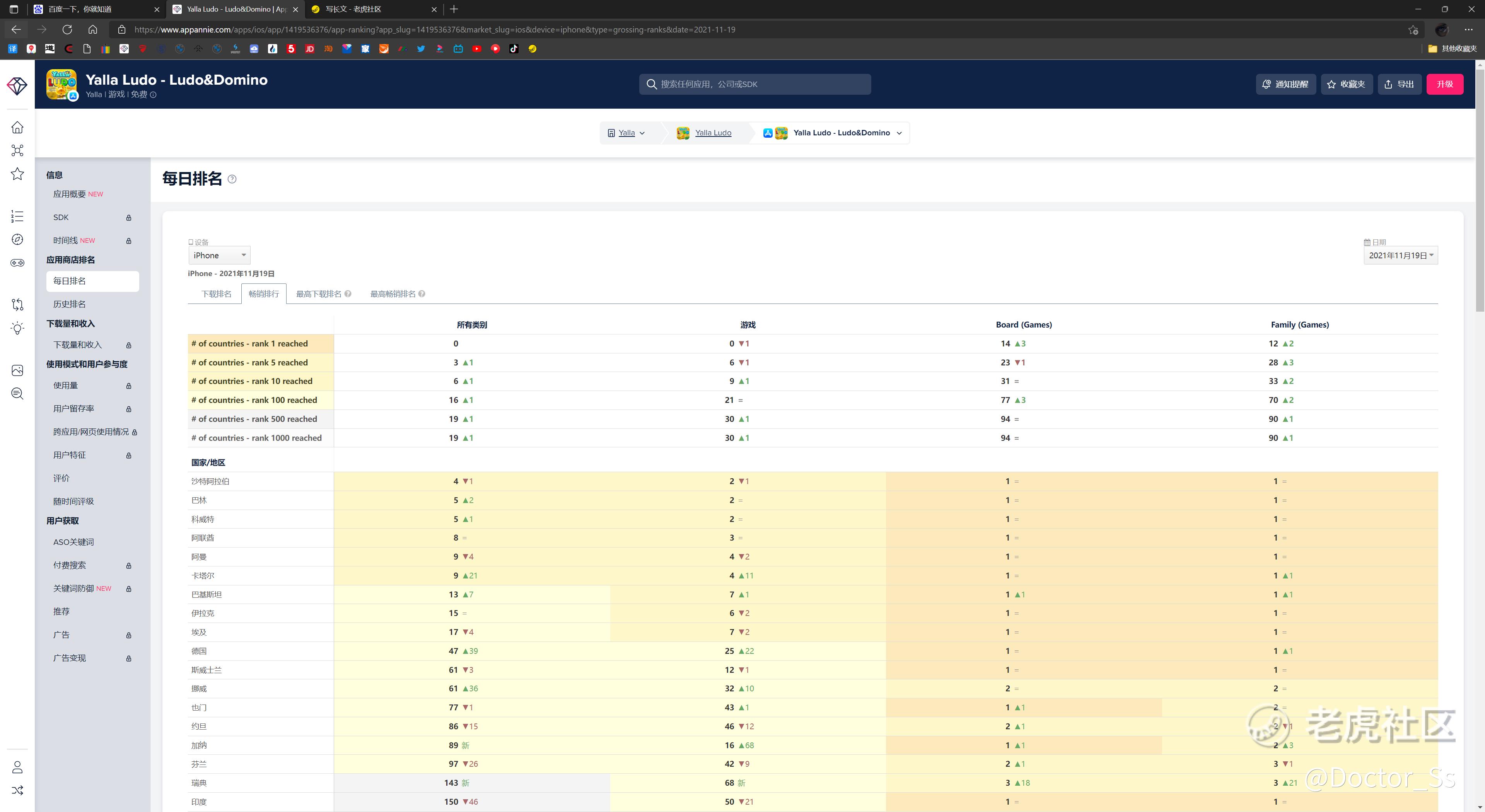Image resolution: width=1485 pixels, height=812 pixels.
Task: Click the app search input field
Action: [x=755, y=84]
